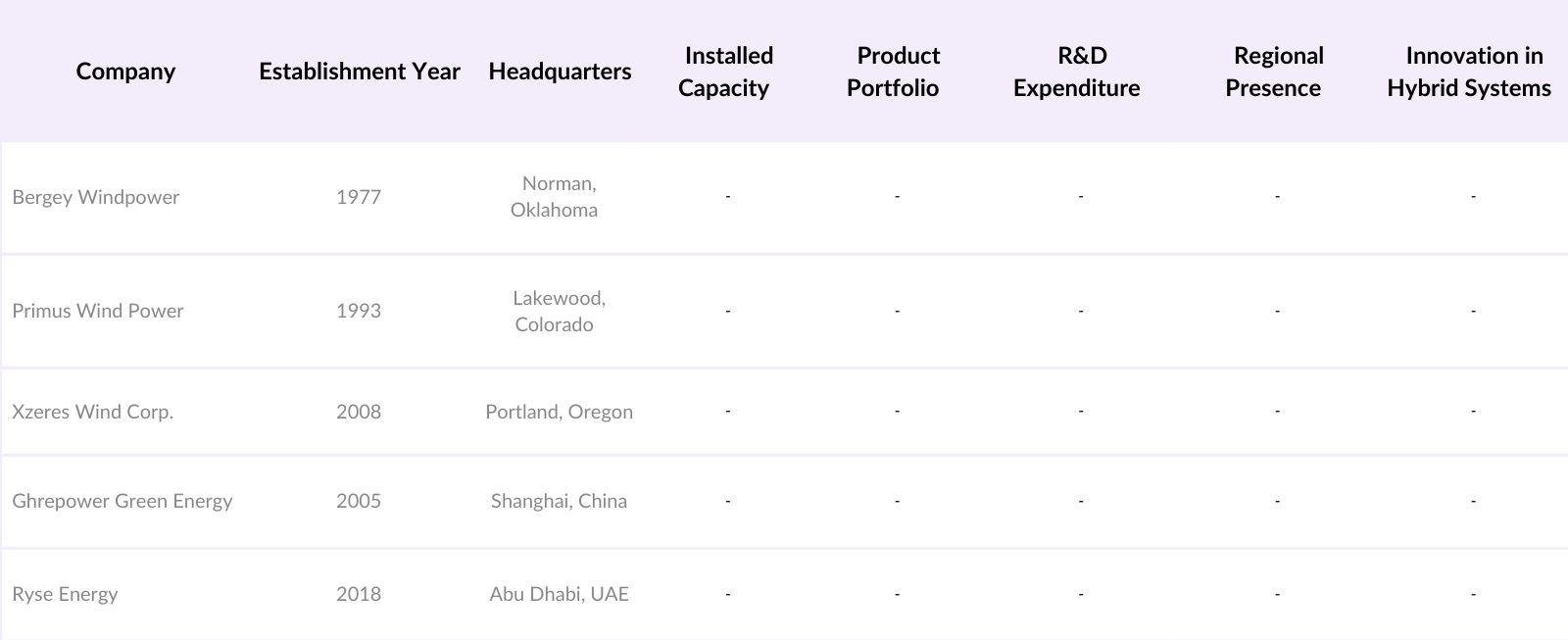Select the Primus Wind Power row label
1568x640 pixels.
coord(98,311)
